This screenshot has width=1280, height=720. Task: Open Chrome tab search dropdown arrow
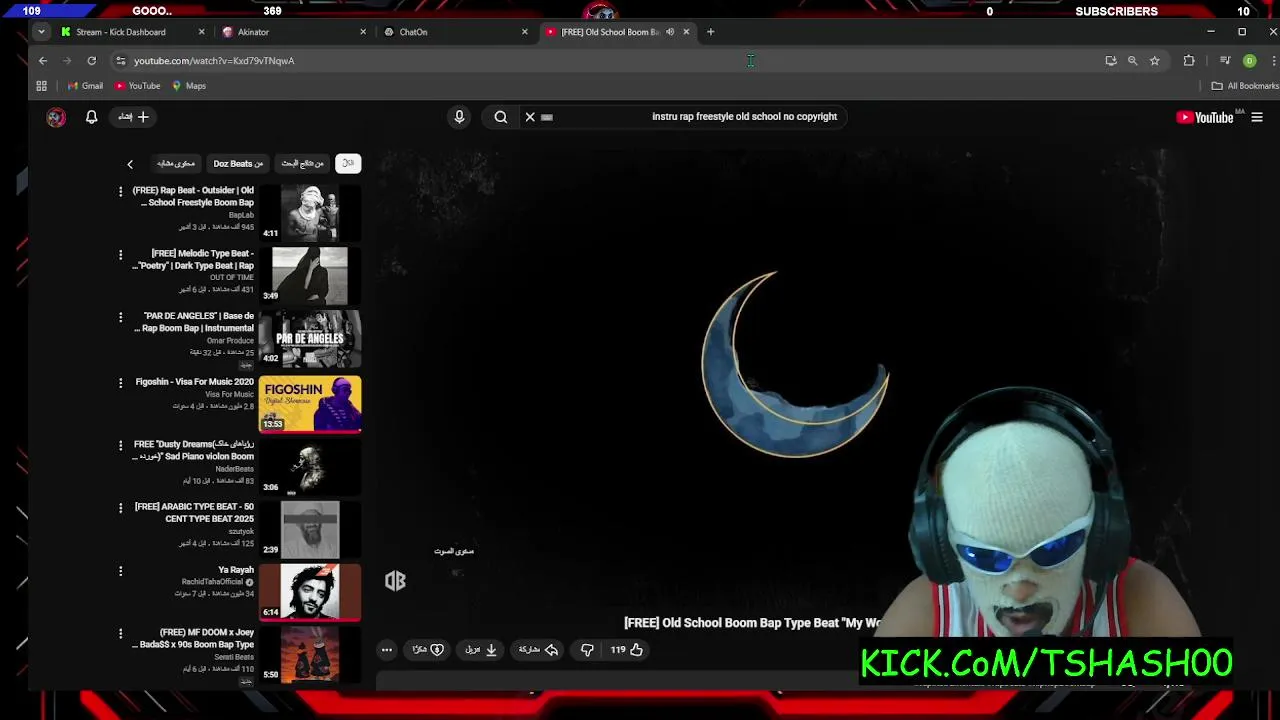pos(41,32)
